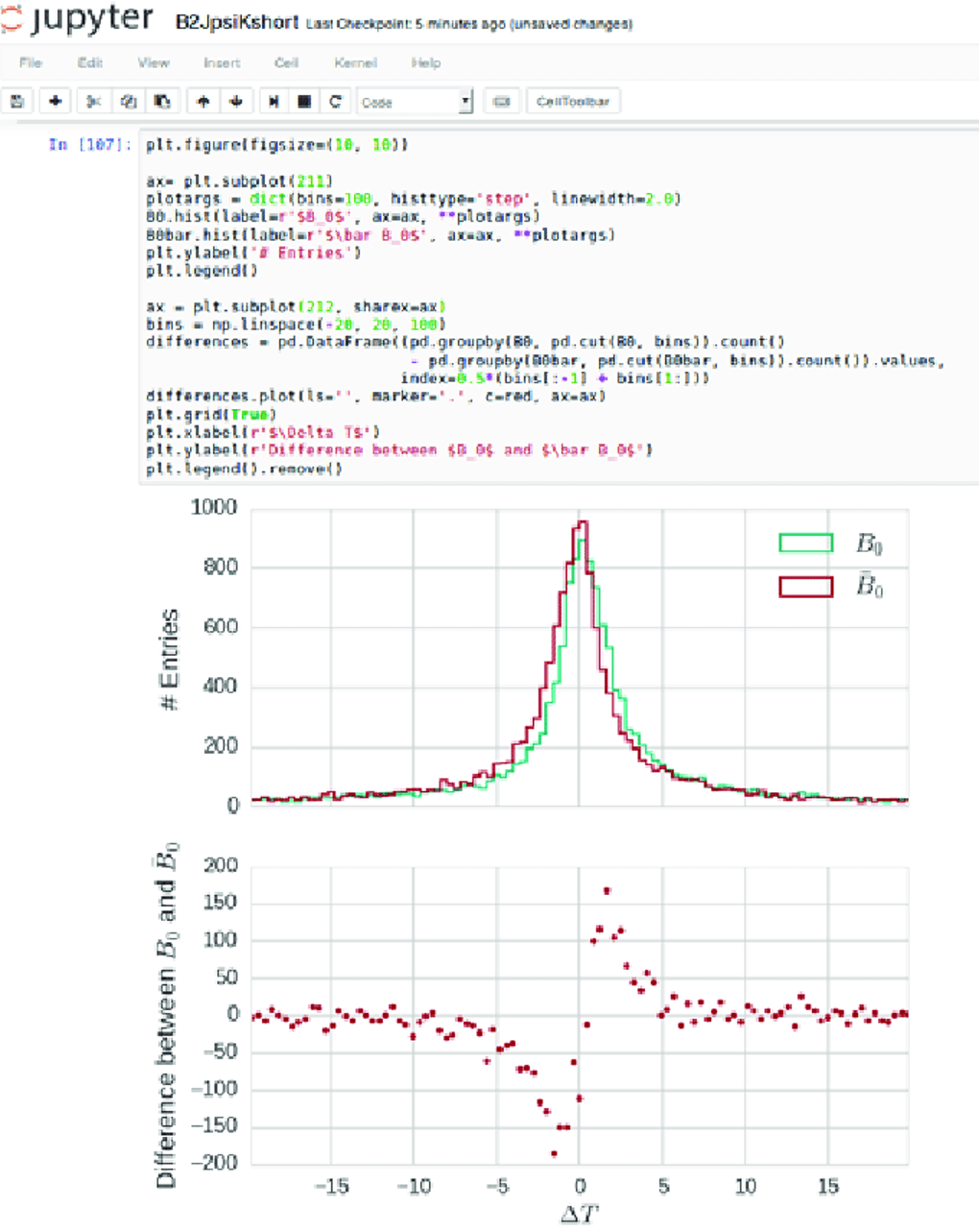Restart the kernel with refresh icon

click(334, 101)
